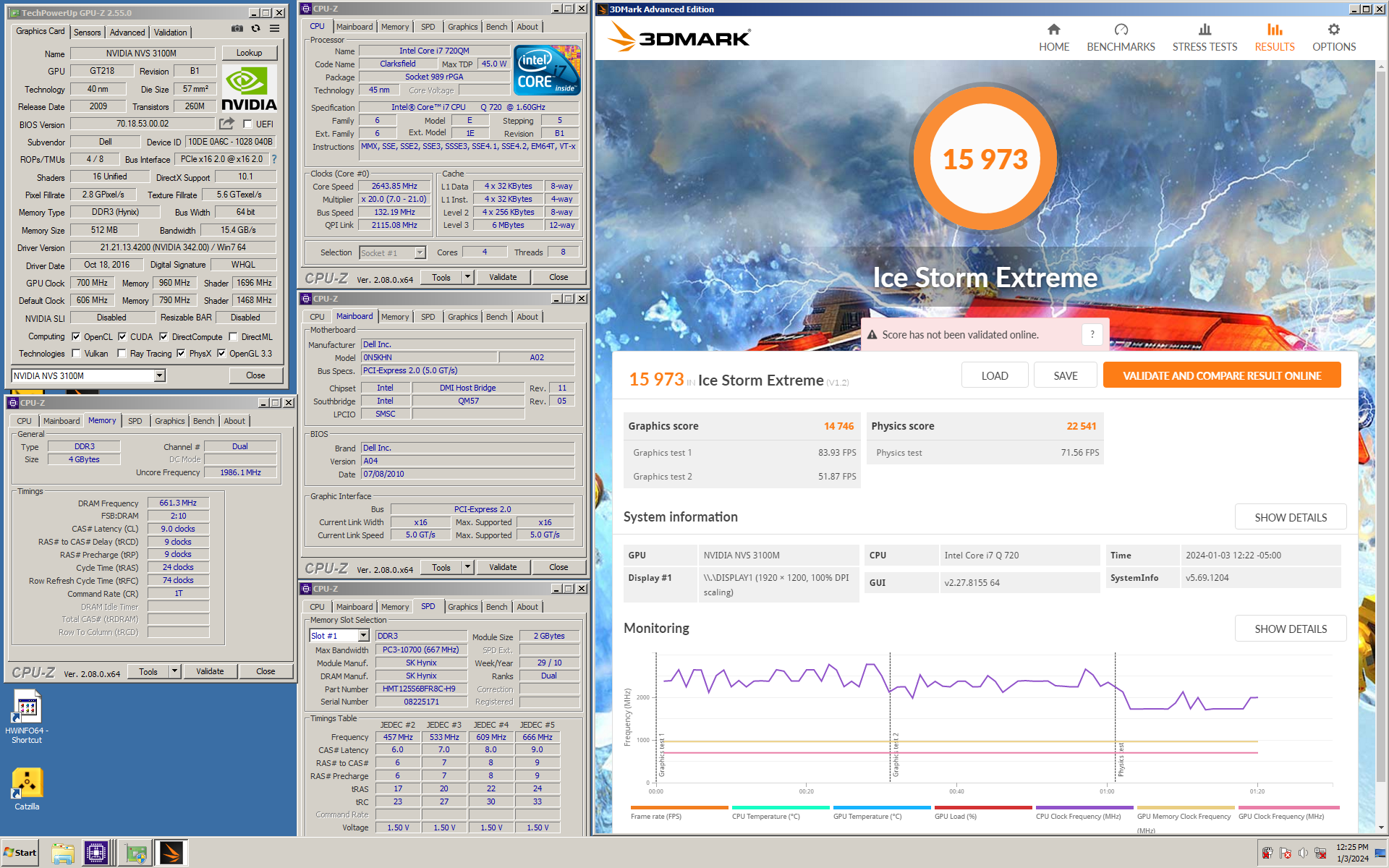Screen dimensions: 1389x868
Task: Open Bench tab in CPU-Z Memory window
Action: click(204, 421)
